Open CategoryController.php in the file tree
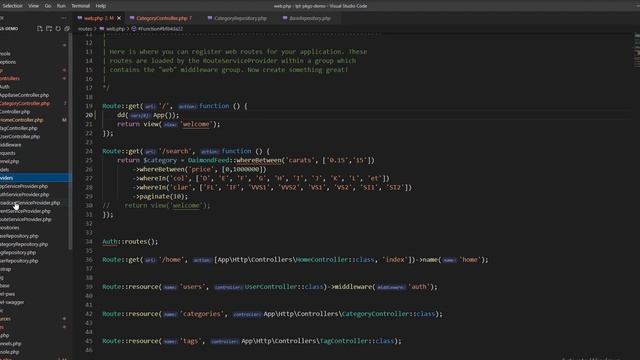The height and width of the screenshot is (360, 640). (x=24, y=103)
